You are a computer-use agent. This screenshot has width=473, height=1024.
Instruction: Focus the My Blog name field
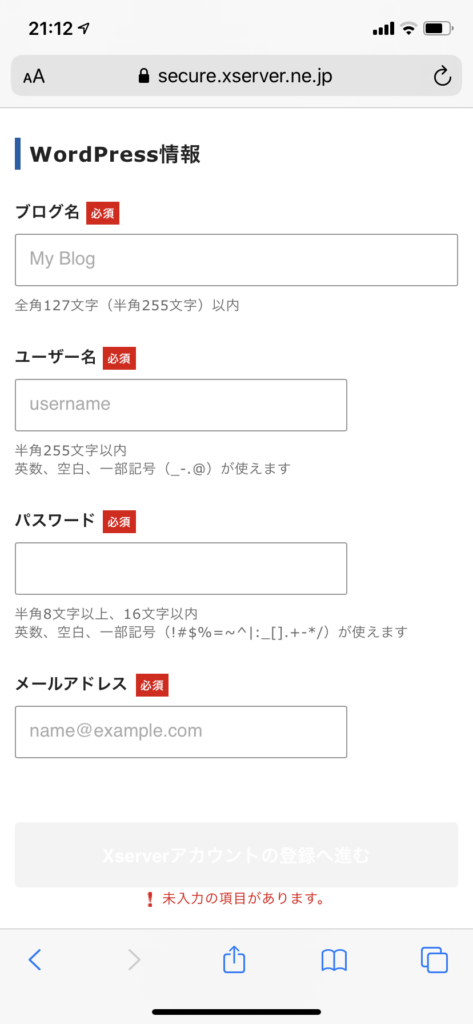tap(236, 260)
